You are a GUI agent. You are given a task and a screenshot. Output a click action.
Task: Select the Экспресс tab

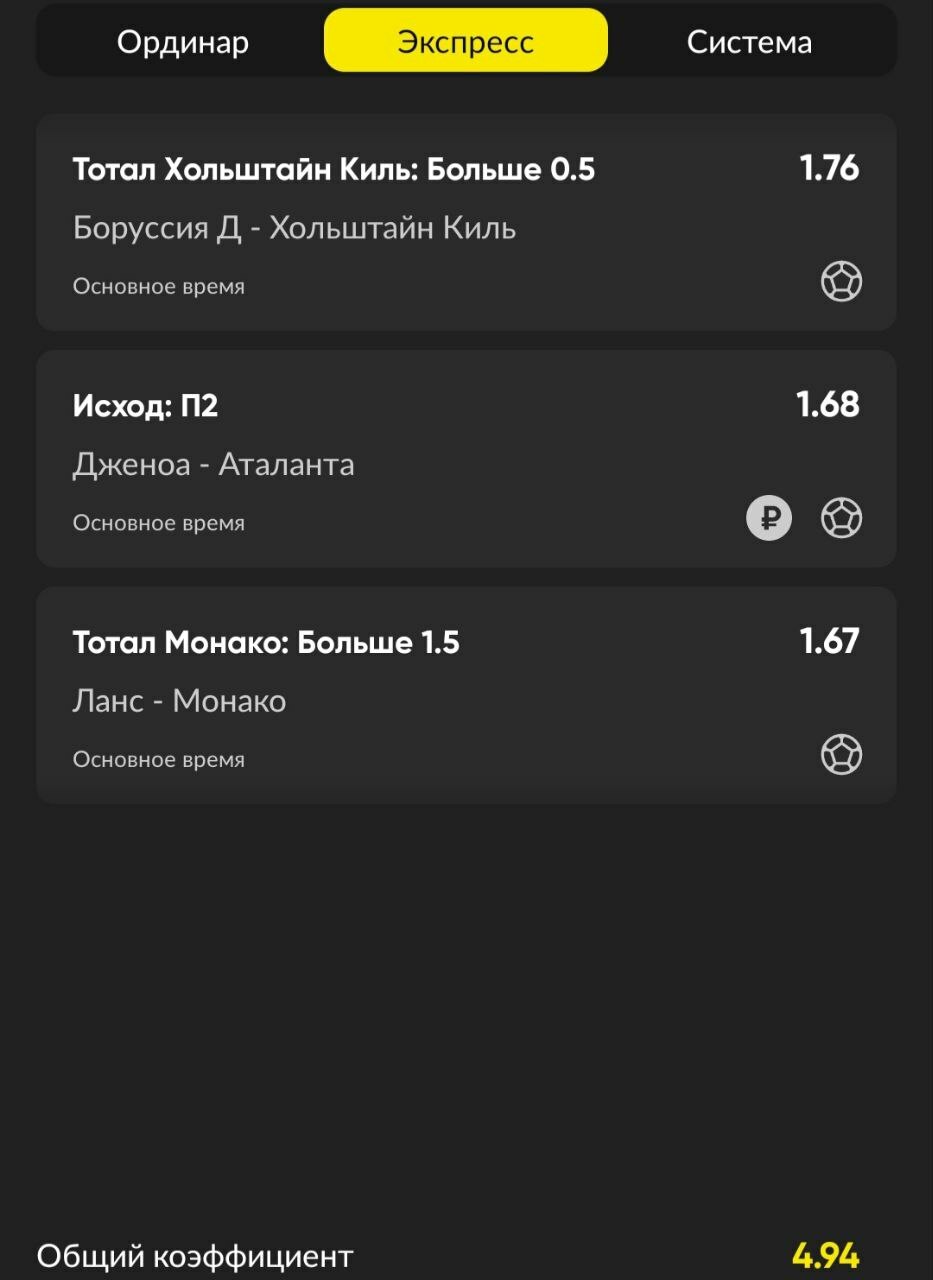pos(466,41)
